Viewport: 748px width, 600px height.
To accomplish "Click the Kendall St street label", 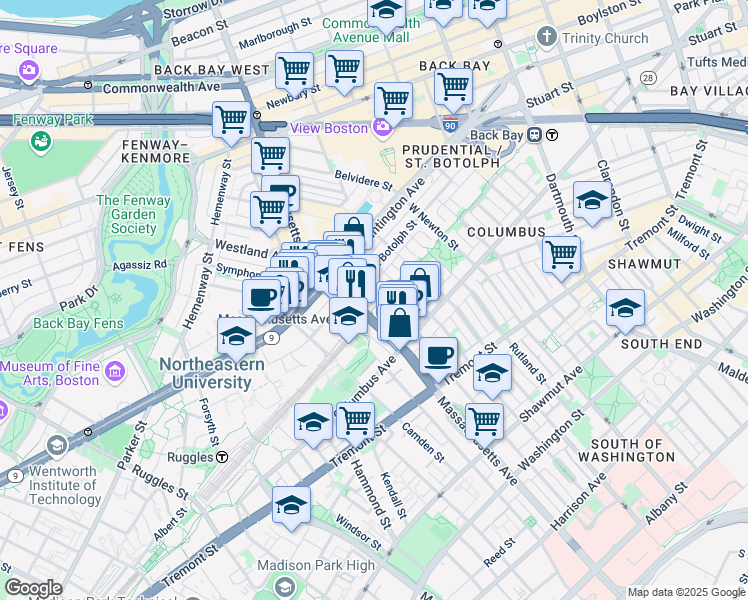I will [394, 496].
